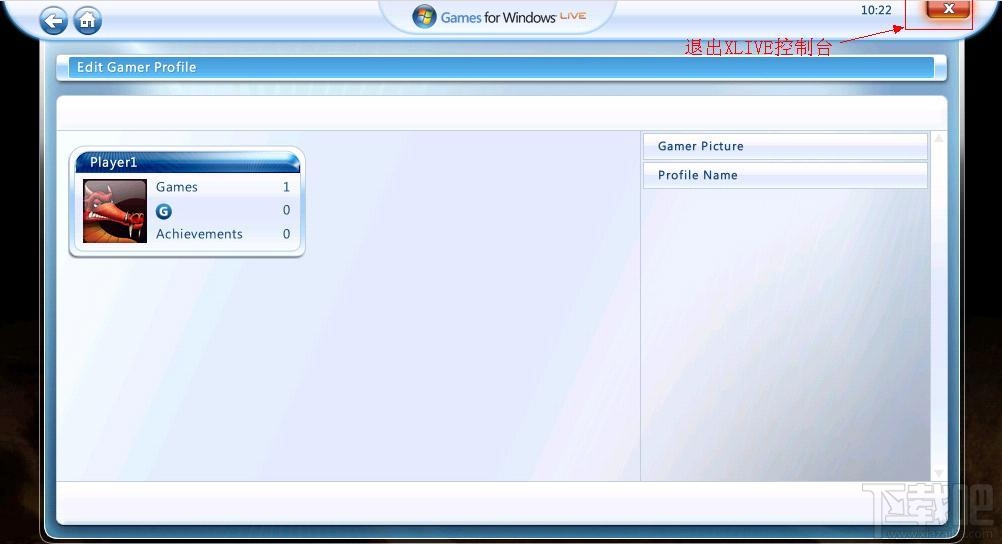Viewport: 1002px width, 544px height.
Task: Click the Gamerscore G icon
Action: [x=164, y=211]
